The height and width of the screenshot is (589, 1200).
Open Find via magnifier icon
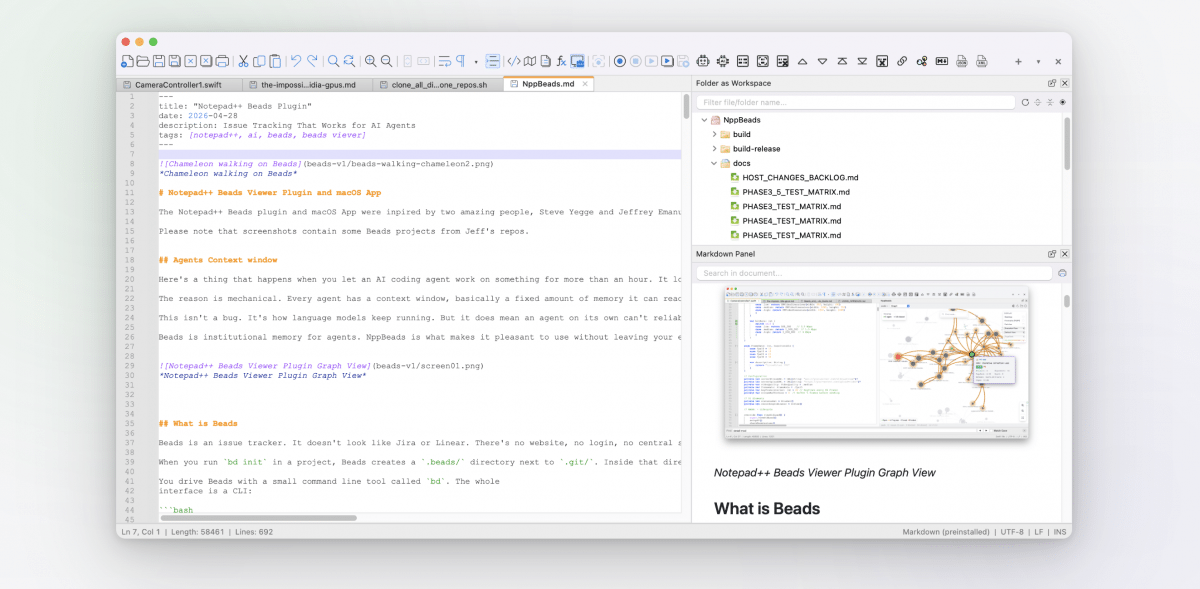(334, 61)
